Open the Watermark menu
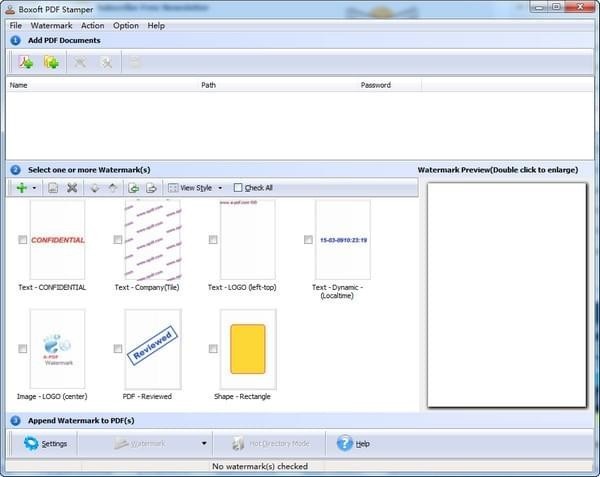 click(51, 26)
